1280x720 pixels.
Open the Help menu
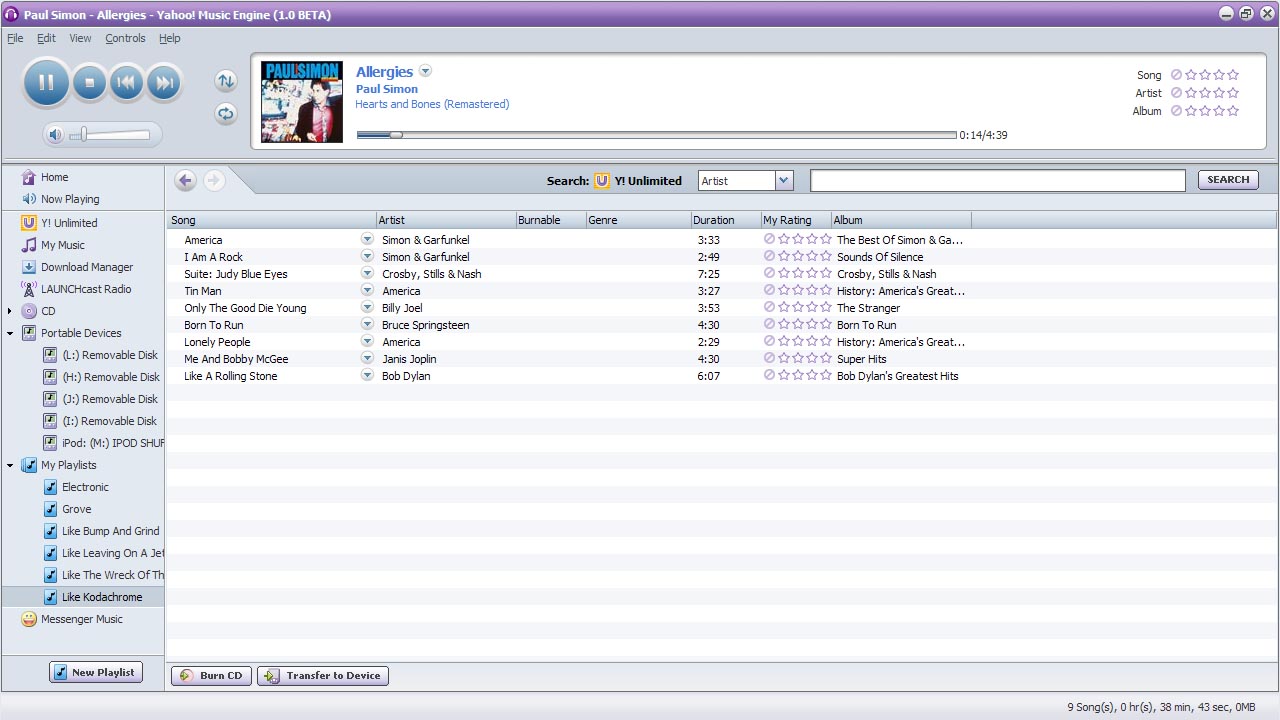pyautogui.click(x=170, y=38)
